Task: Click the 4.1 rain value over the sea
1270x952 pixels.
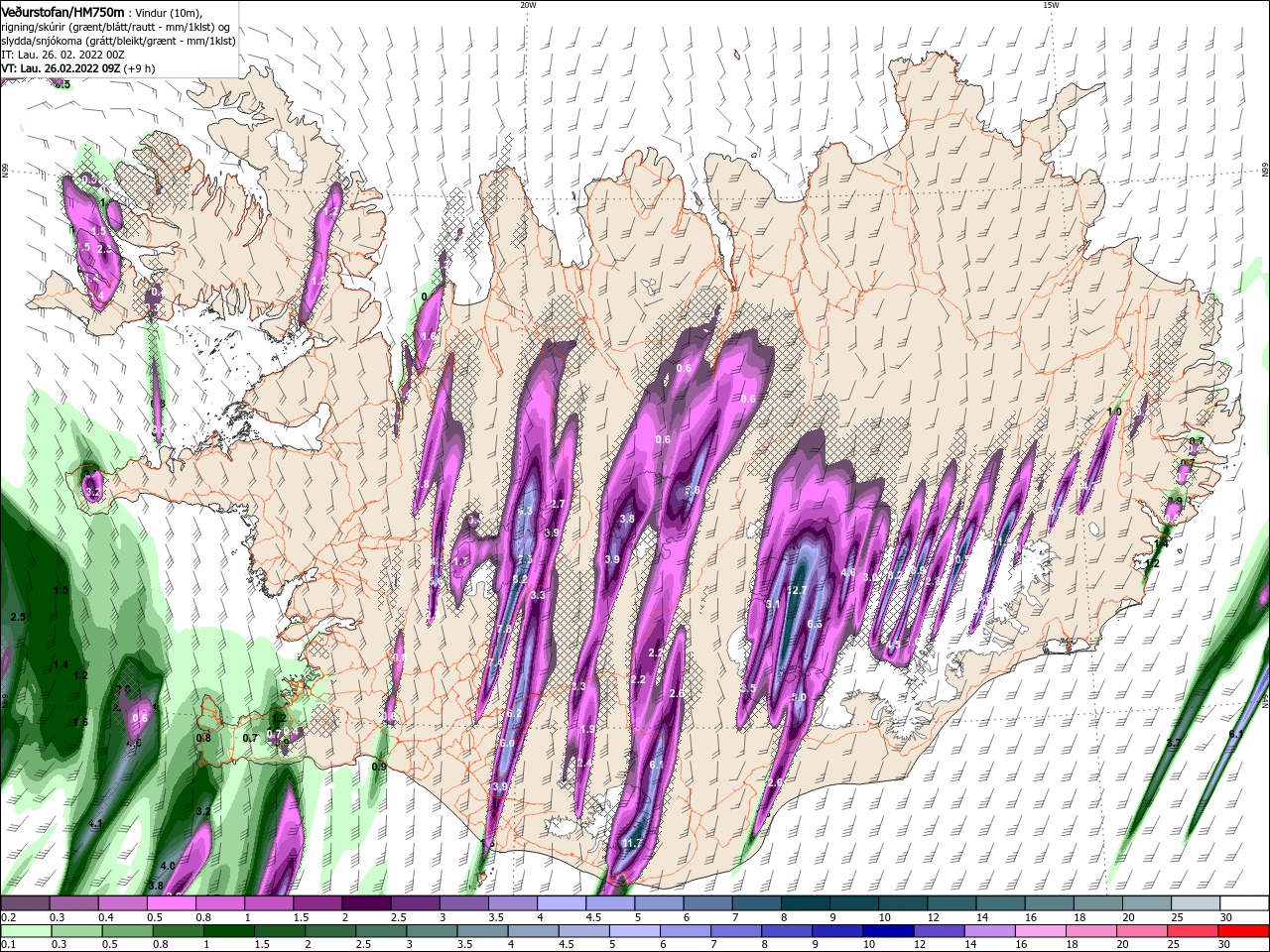Action: 95,823
